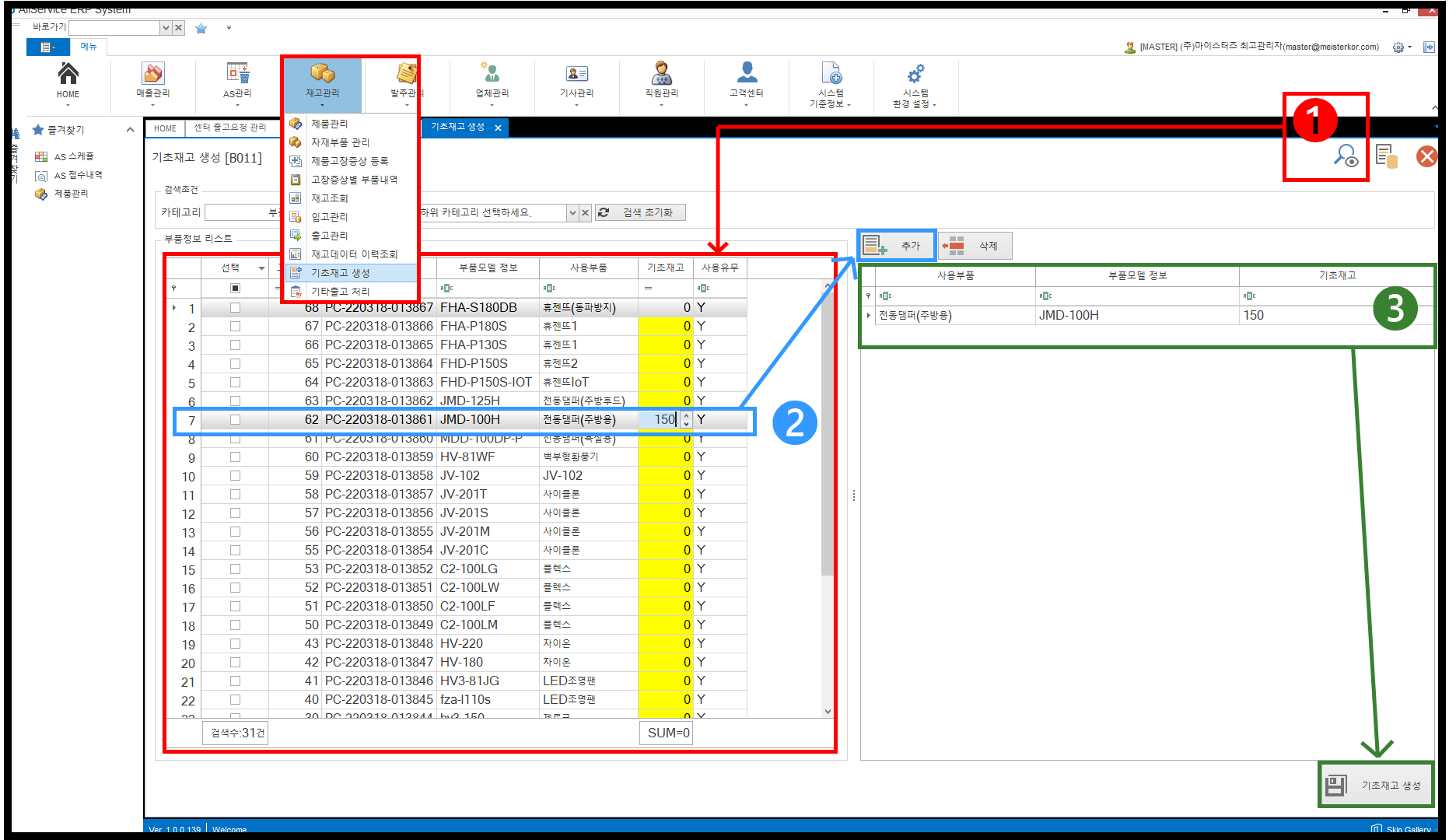This screenshot has height=840, width=1449.
Task: Open the 선택 column header dropdown arrow
Action: pyautogui.click(x=261, y=268)
